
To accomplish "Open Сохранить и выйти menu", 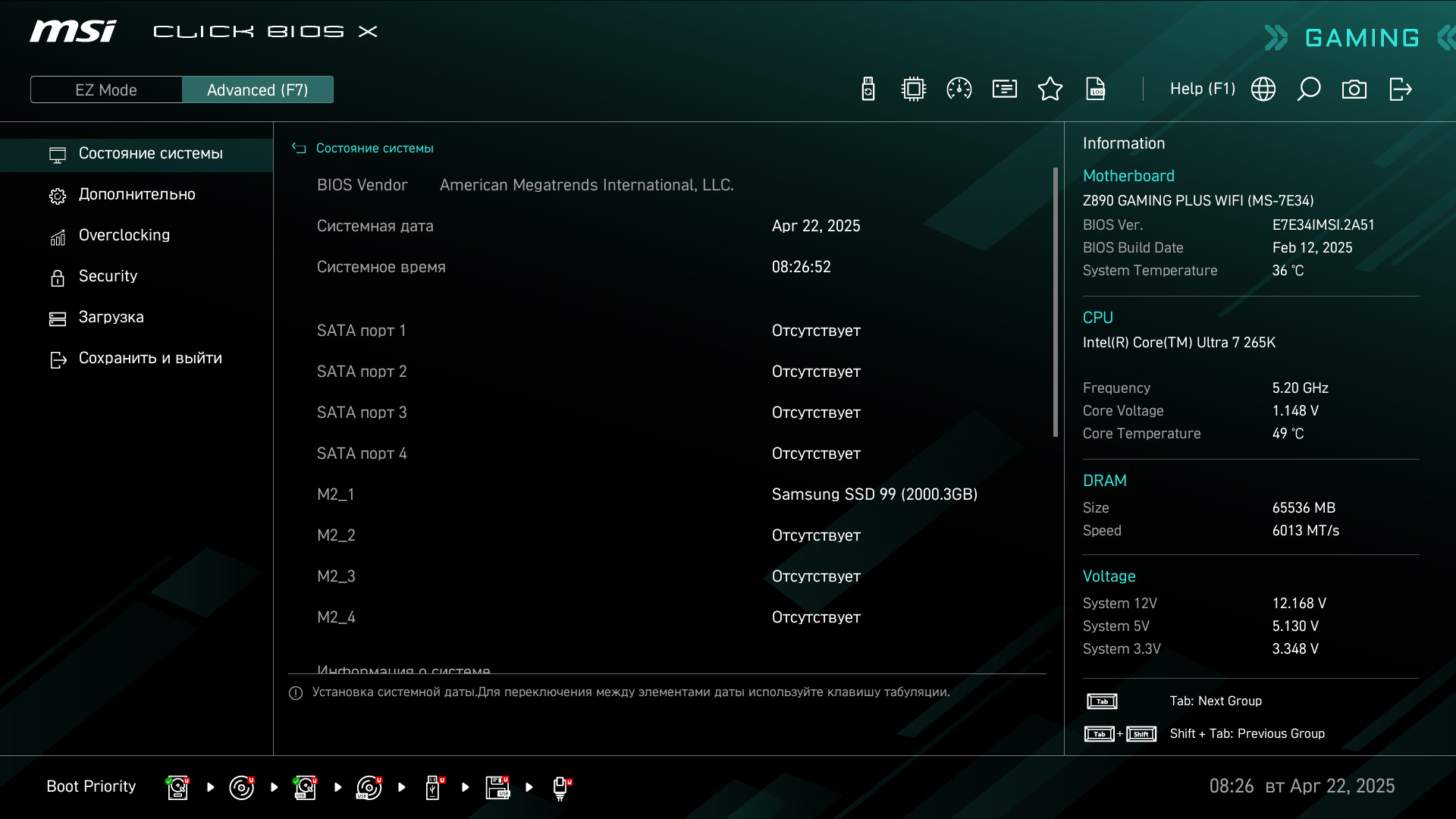I will click(x=136, y=359).
